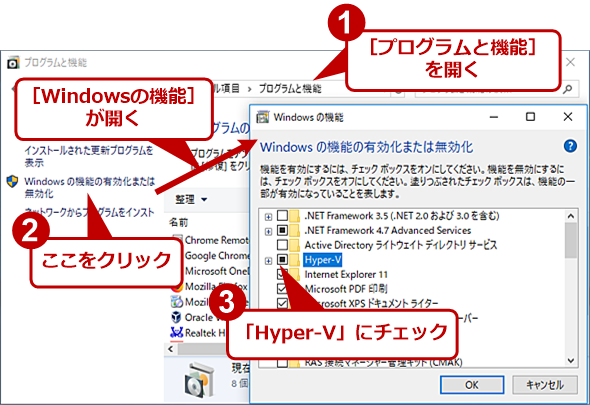The height and width of the screenshot is (405, 590).
Task: Click folder icon beside .NET Framework 3.5
Action: click(295, 216)
